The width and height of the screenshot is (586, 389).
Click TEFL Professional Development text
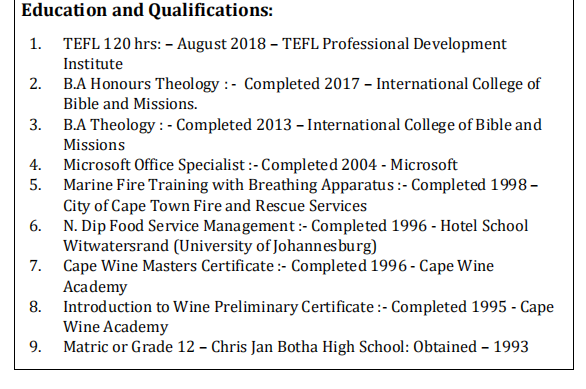394,44
